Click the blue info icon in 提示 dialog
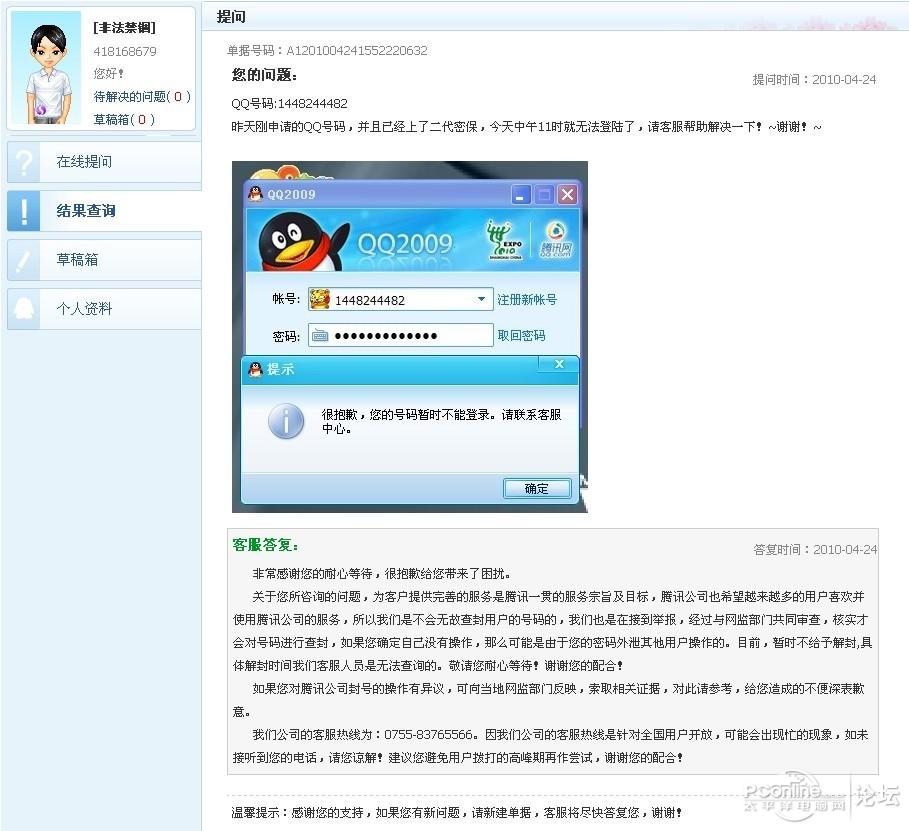This screenshot has width=909, height=831. (286, 421)
